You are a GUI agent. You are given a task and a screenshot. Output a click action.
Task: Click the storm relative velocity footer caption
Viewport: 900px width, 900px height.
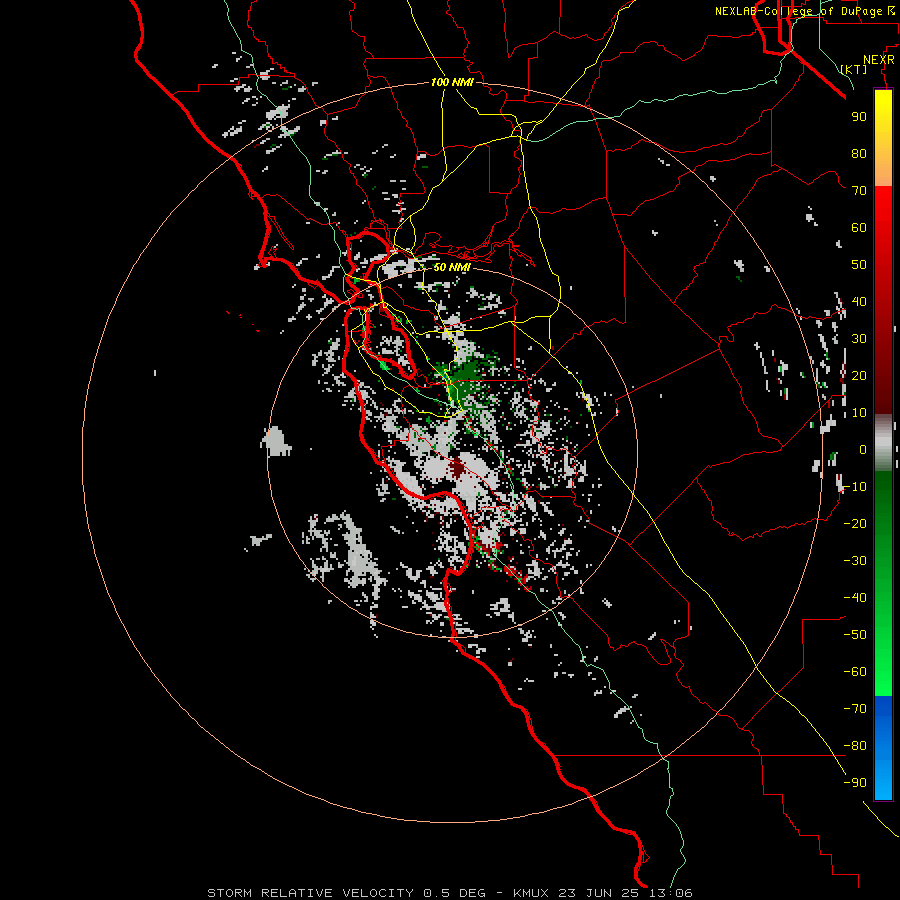click(x=449, y=893)
